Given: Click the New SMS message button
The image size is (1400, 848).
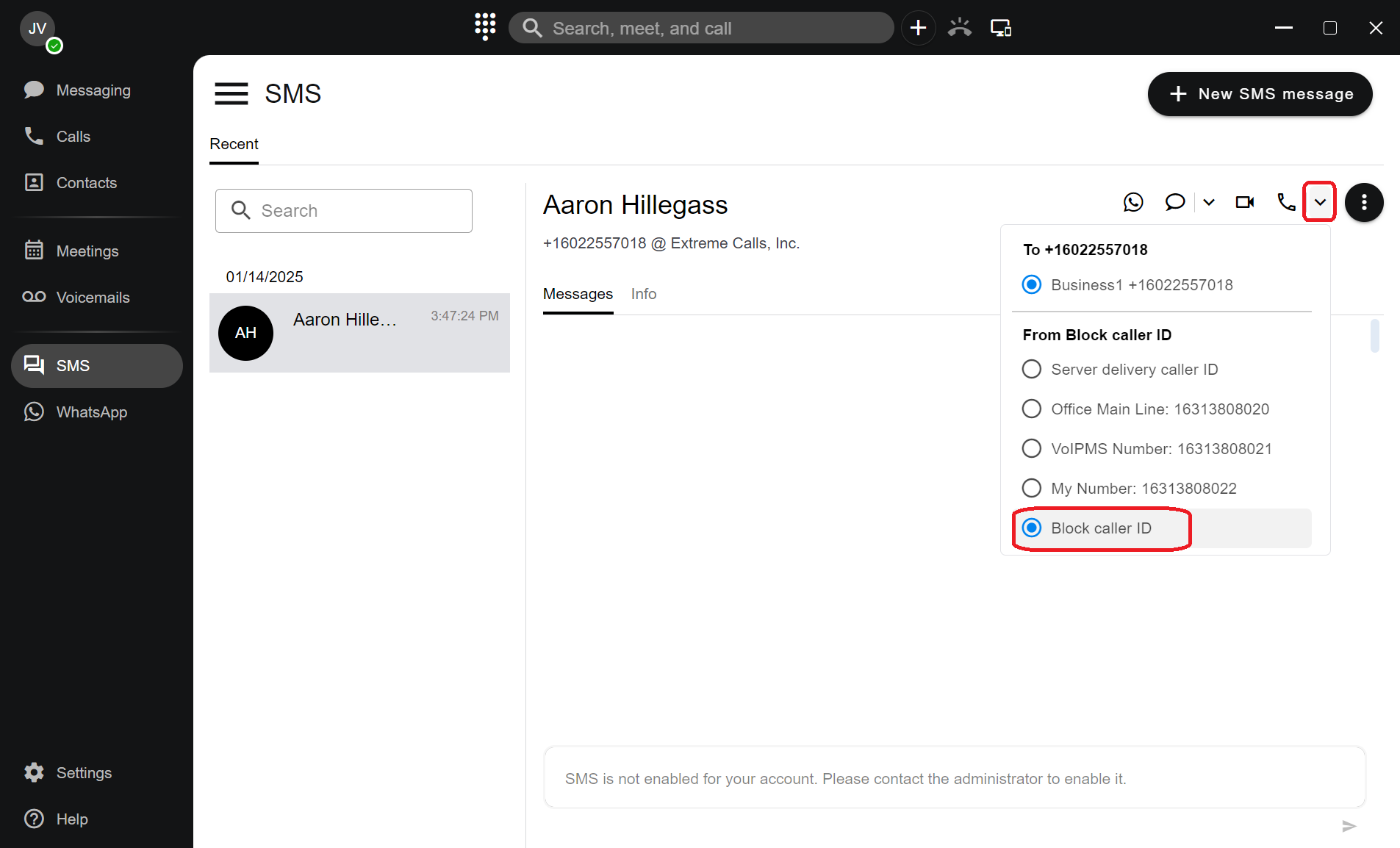Looking at the screenshot, I should (x=1260, y=94).
